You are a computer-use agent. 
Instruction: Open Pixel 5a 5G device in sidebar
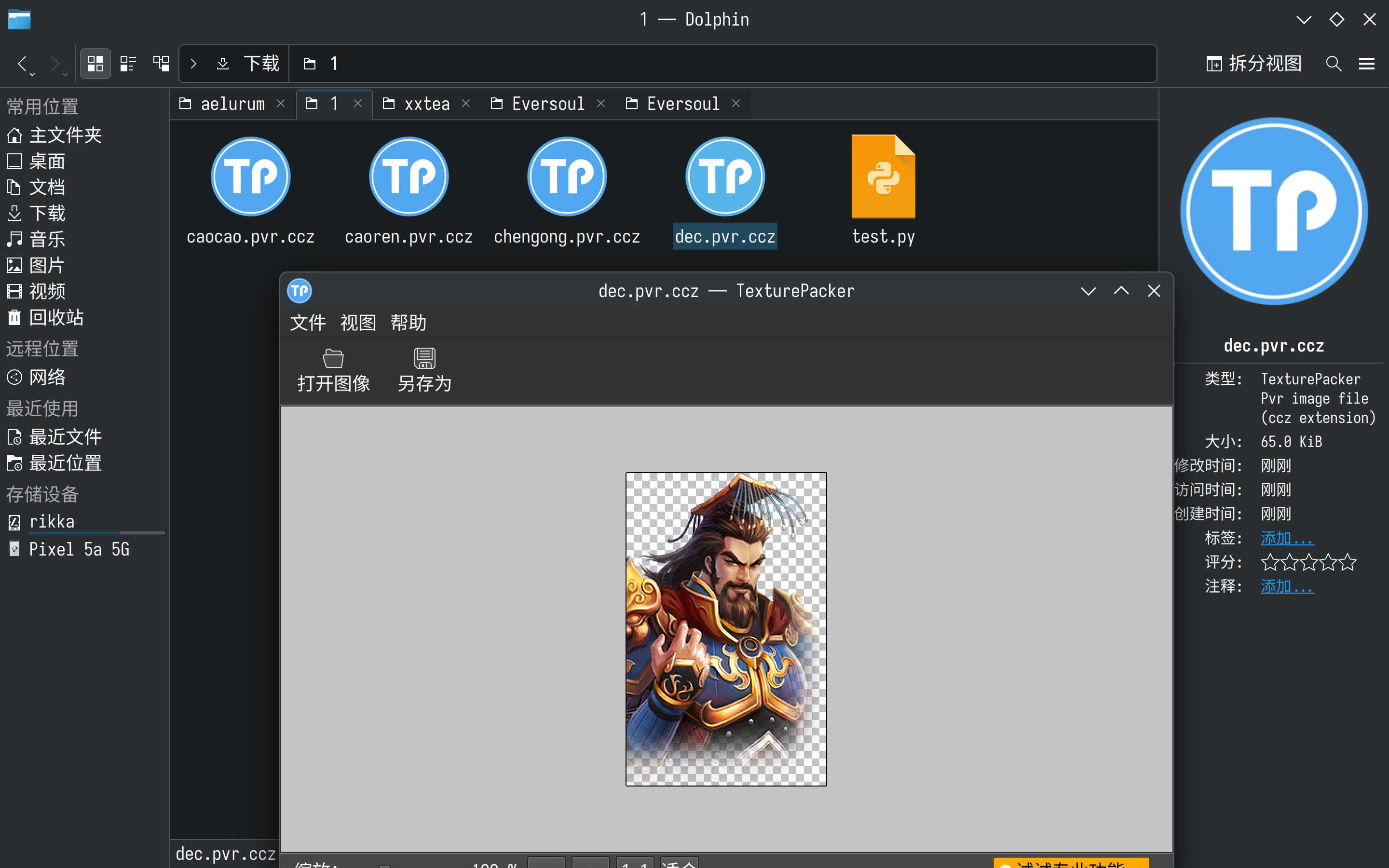84,549
